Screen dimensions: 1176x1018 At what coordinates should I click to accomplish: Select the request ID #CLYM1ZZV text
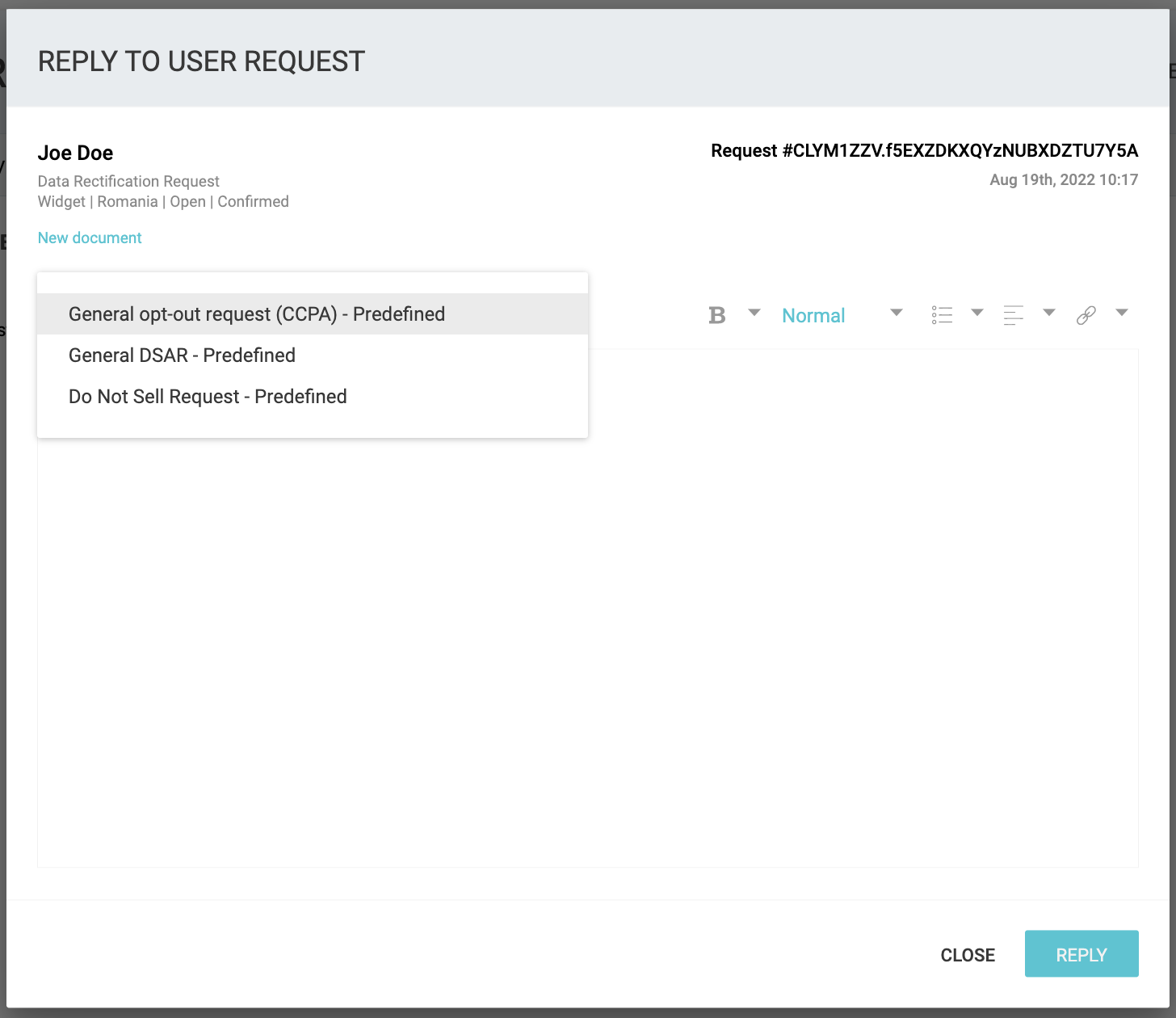click(x=925, y=150)
